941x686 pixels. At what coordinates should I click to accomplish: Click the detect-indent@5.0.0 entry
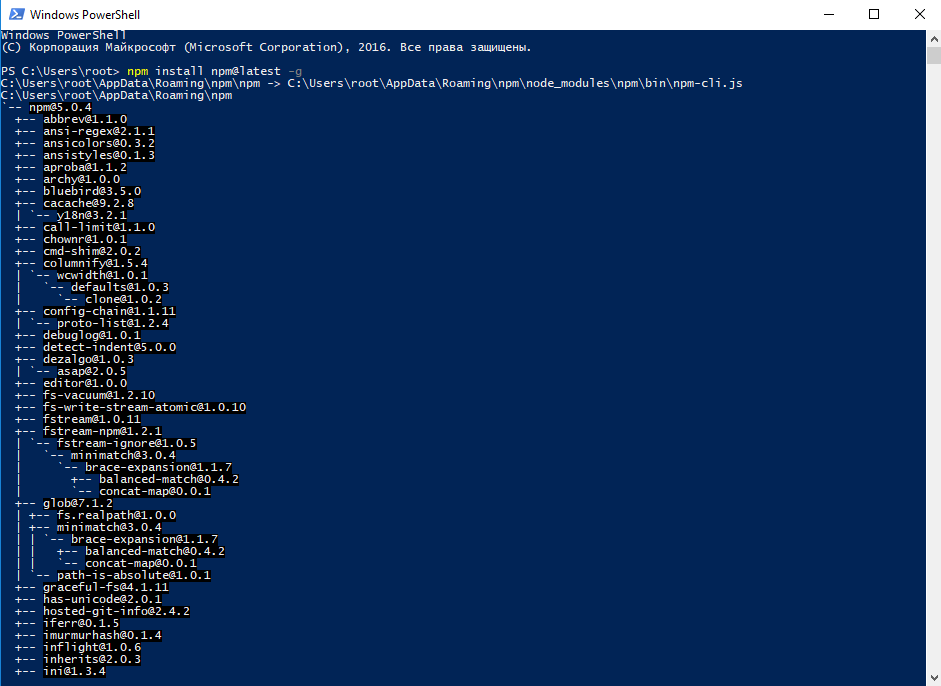(109, 348)
